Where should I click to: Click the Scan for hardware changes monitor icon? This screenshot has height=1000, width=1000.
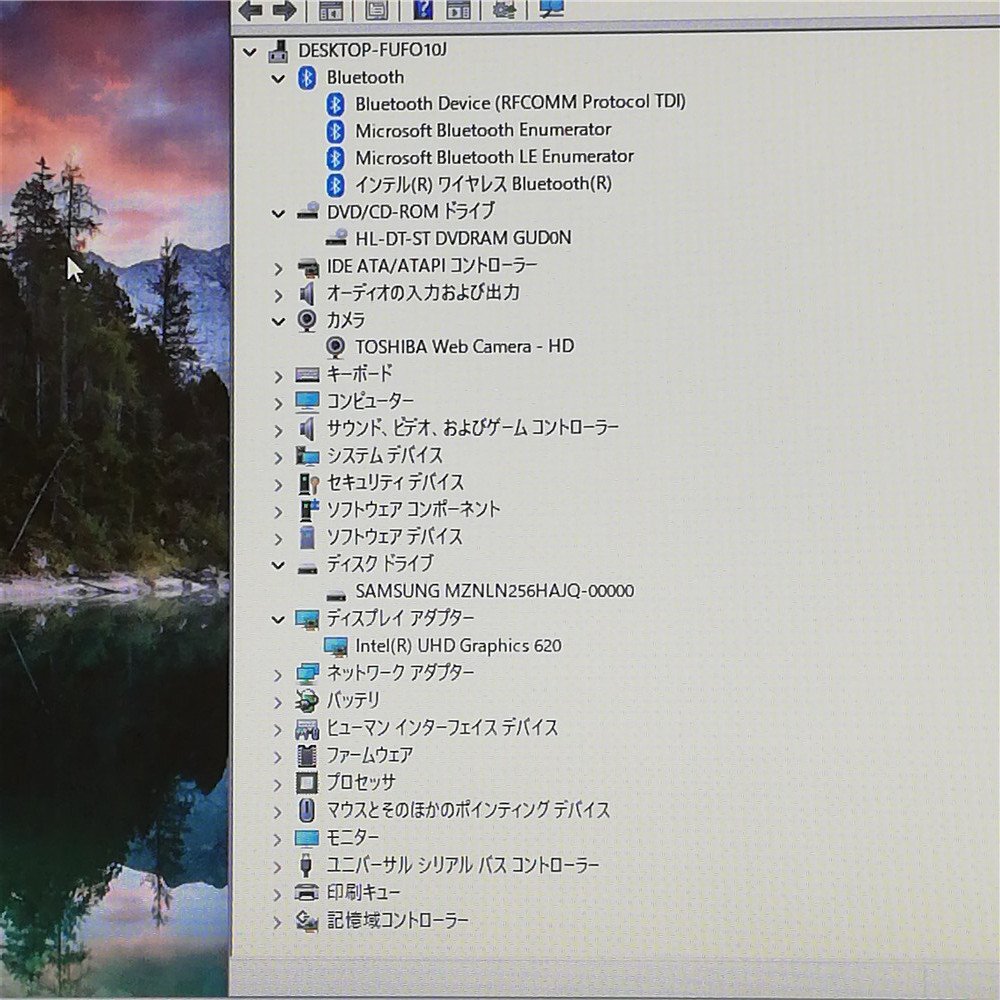(x=551, y=8)
